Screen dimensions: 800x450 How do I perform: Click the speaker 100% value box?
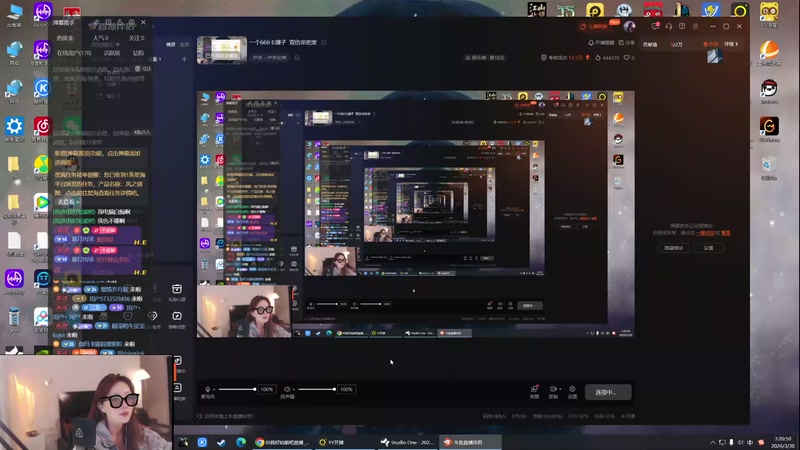click(x=346, y=389)
